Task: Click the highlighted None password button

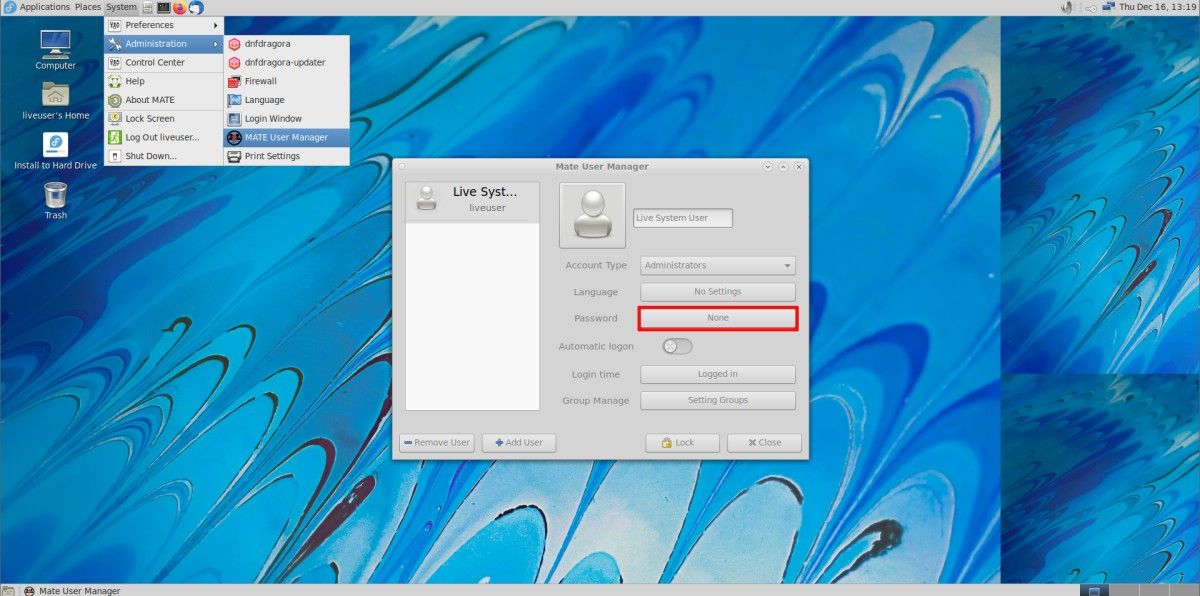Action: coord(717,317)
